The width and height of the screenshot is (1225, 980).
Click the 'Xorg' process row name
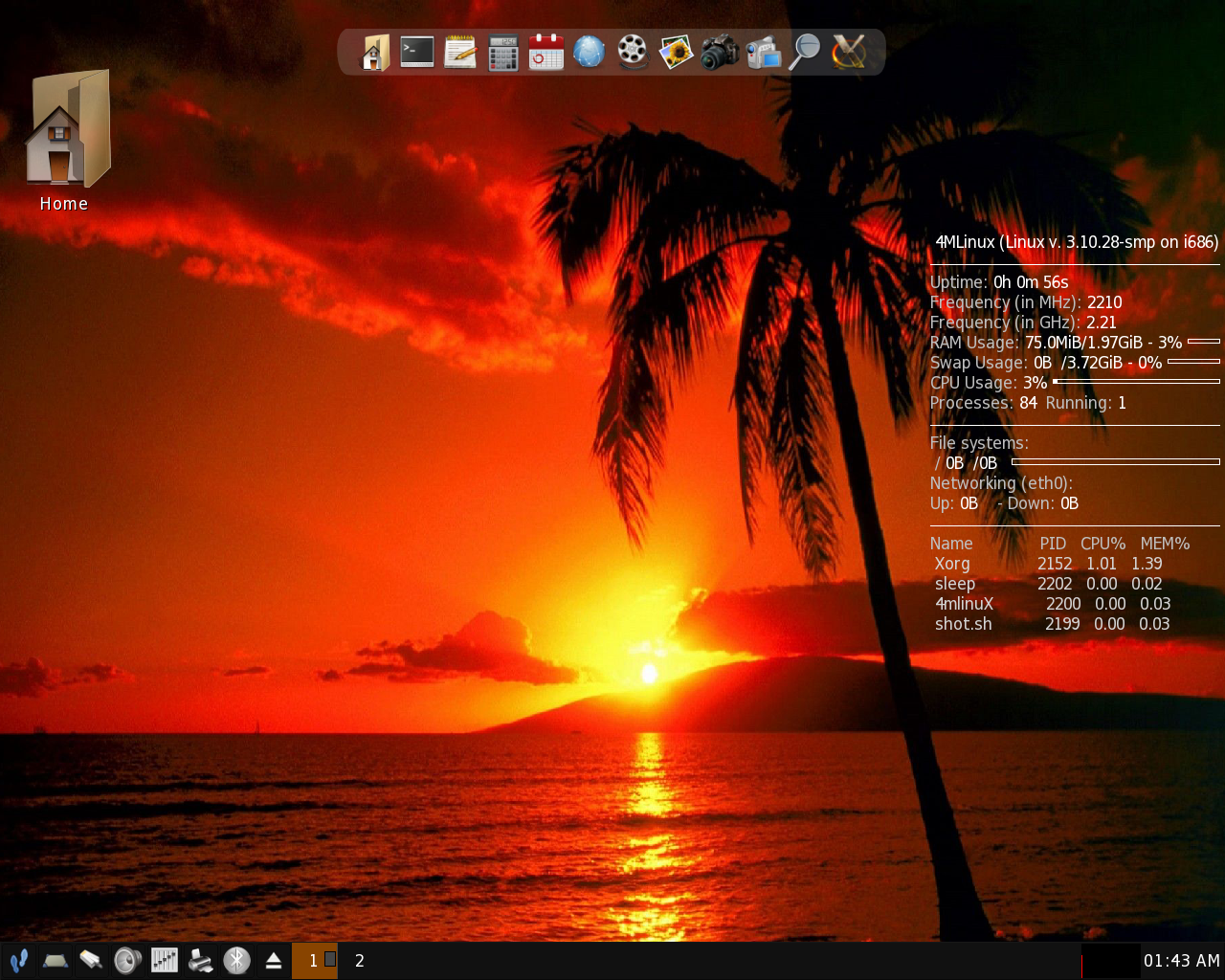click(952, 564)
